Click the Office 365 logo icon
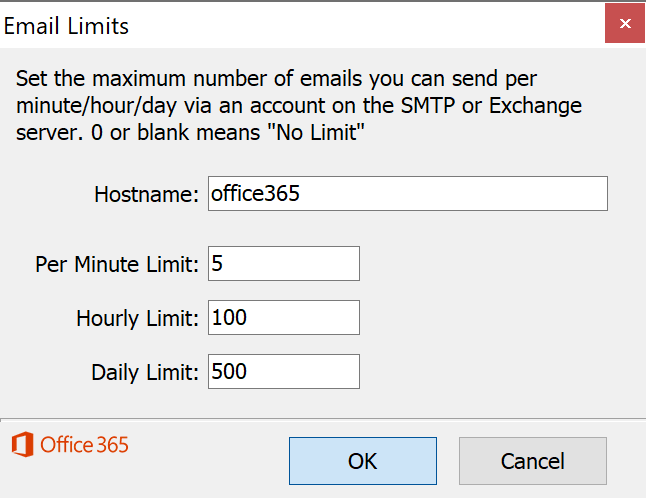Image resolution: width=646 pixels, height=498 pixels. [x=23, y=444]
